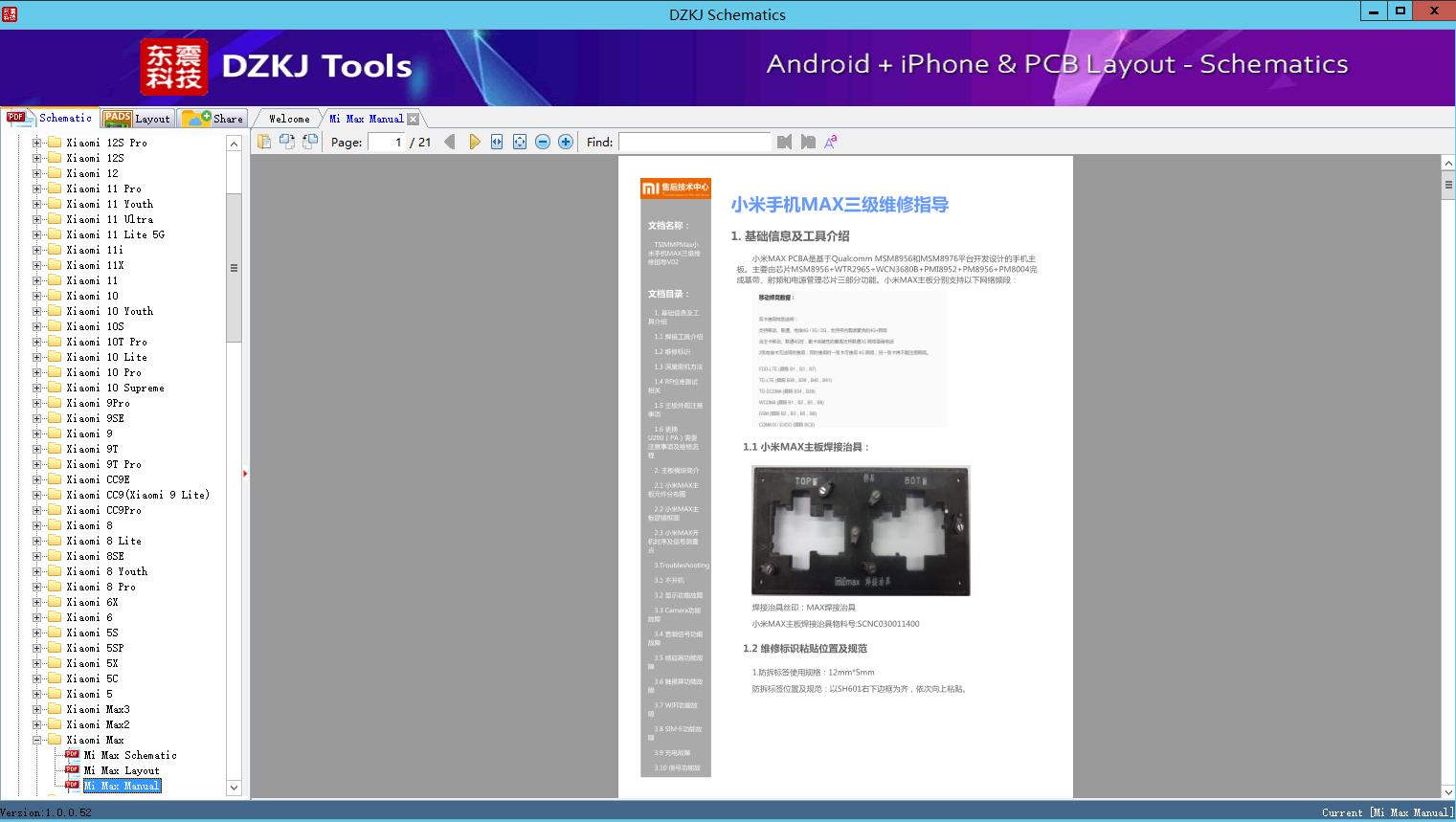Open the Share tab
The height and width of the screenshot is (822, 1456).
click(x=213, y=119)
